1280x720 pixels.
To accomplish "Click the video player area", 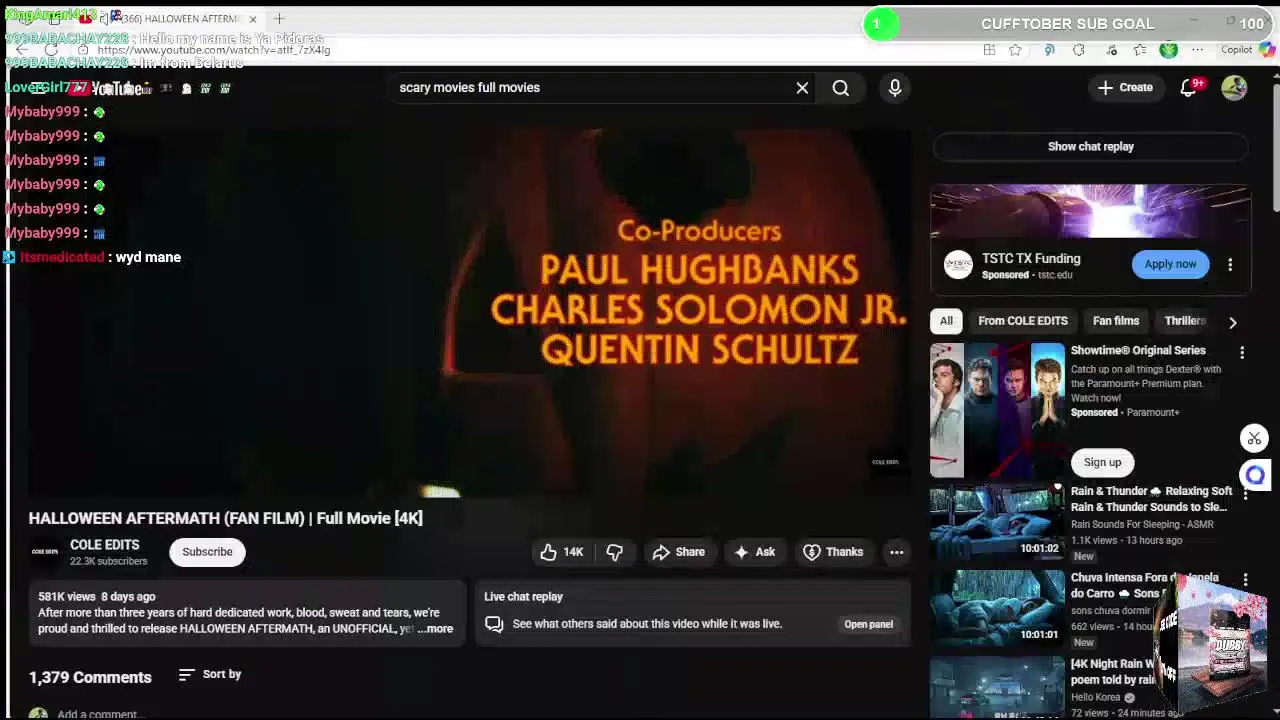I will [469, 312].
